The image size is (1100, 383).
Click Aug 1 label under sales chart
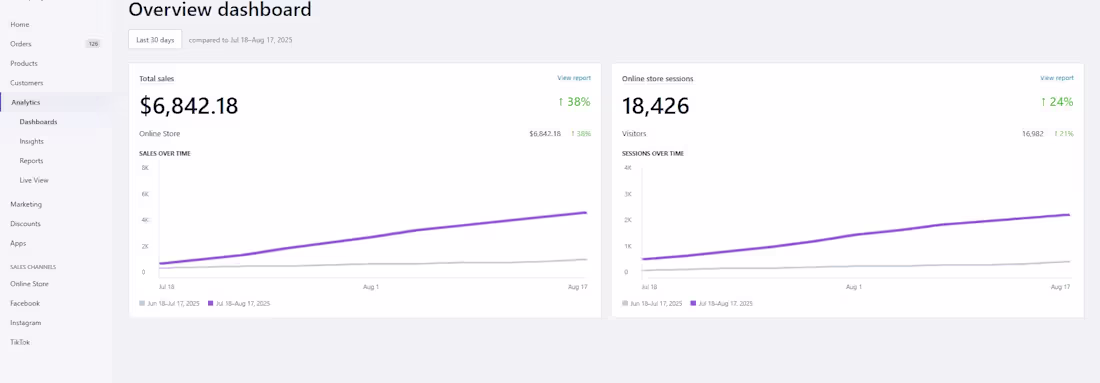coord(371,287)
